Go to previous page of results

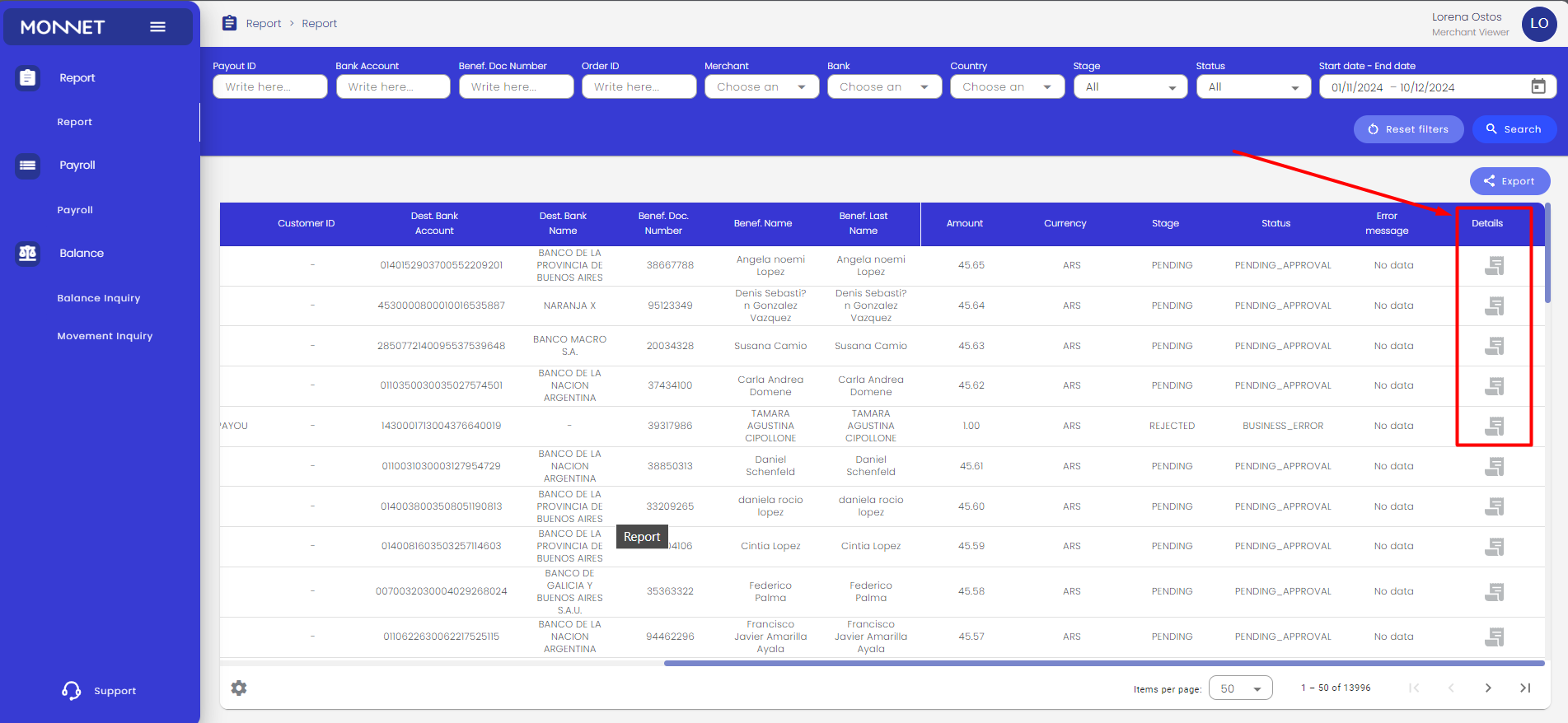(1451, 688)
